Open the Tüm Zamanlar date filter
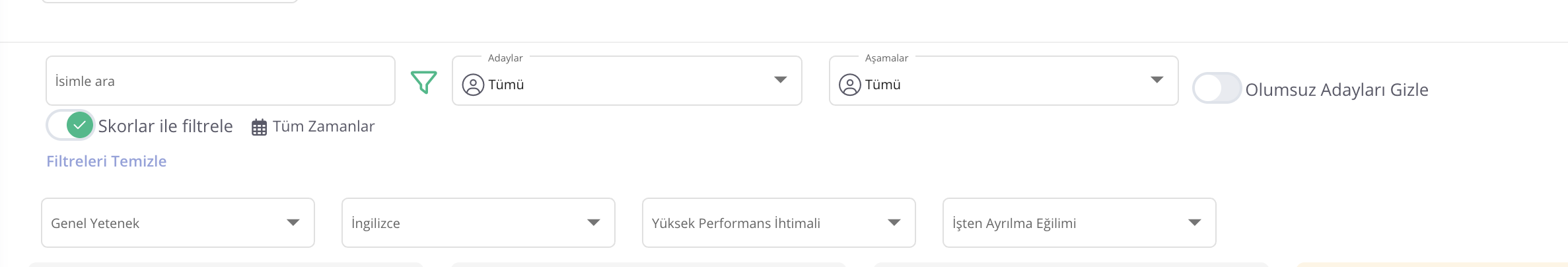1568x267 pixels. coord(323,126)
